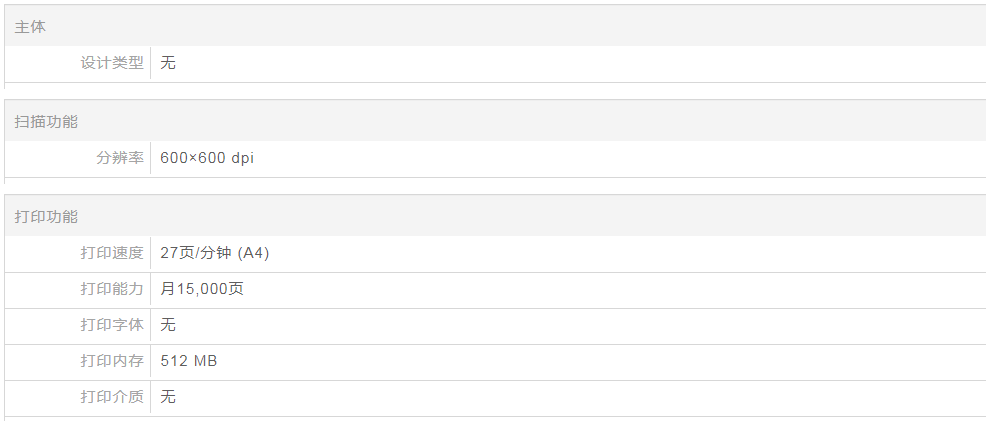Screen dimensions: 993x421
Task: Click the 打印字体 label
Action: [112, 325]
